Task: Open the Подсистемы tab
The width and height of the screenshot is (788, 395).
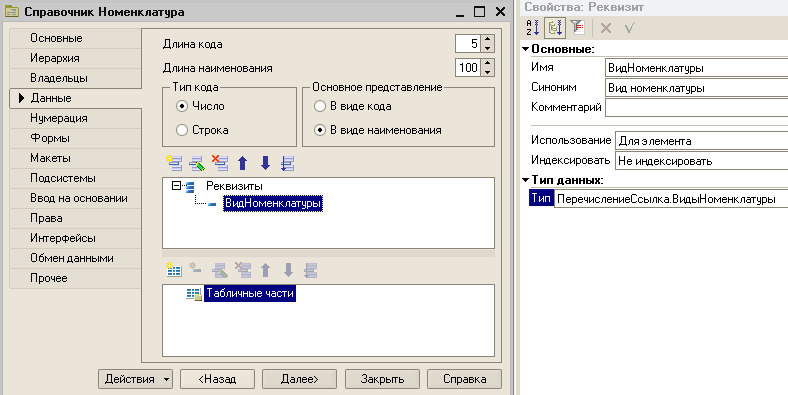Action: pyautogui.click(x=75, y=178)
